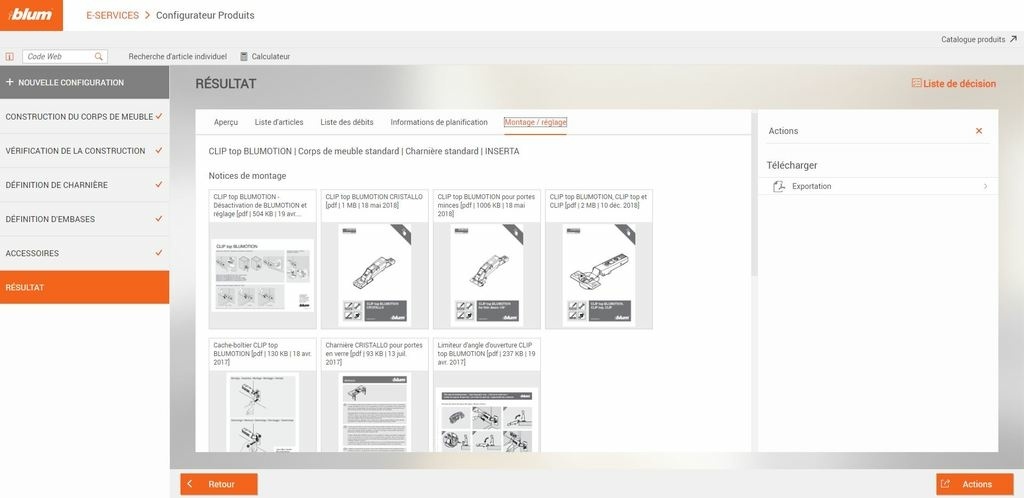Close the Actions panel with X
Screen dimensions: 1024x498
979,131
